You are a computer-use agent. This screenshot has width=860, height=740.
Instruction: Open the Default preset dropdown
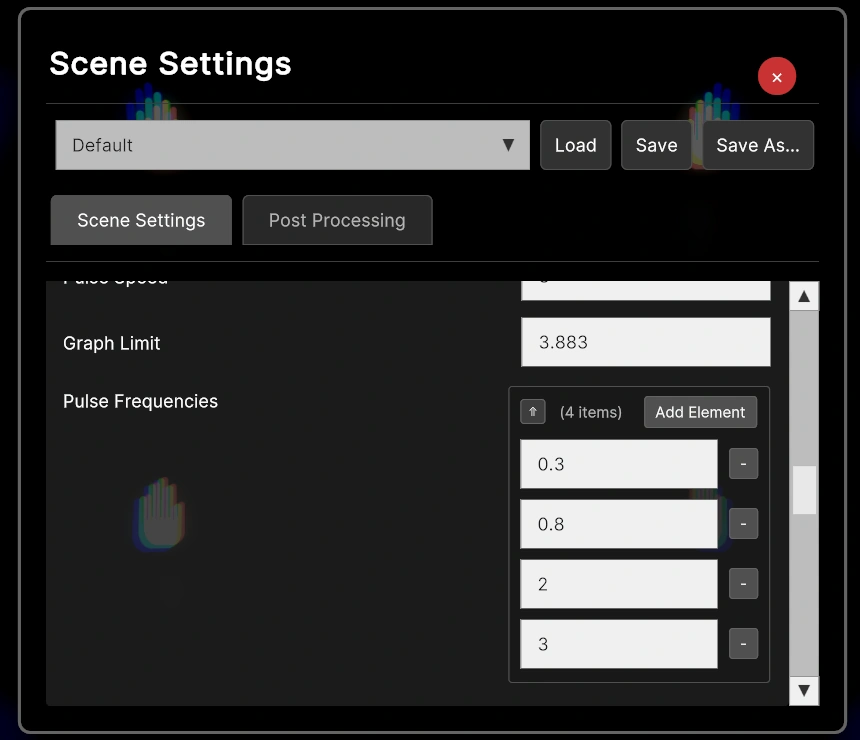292,145
